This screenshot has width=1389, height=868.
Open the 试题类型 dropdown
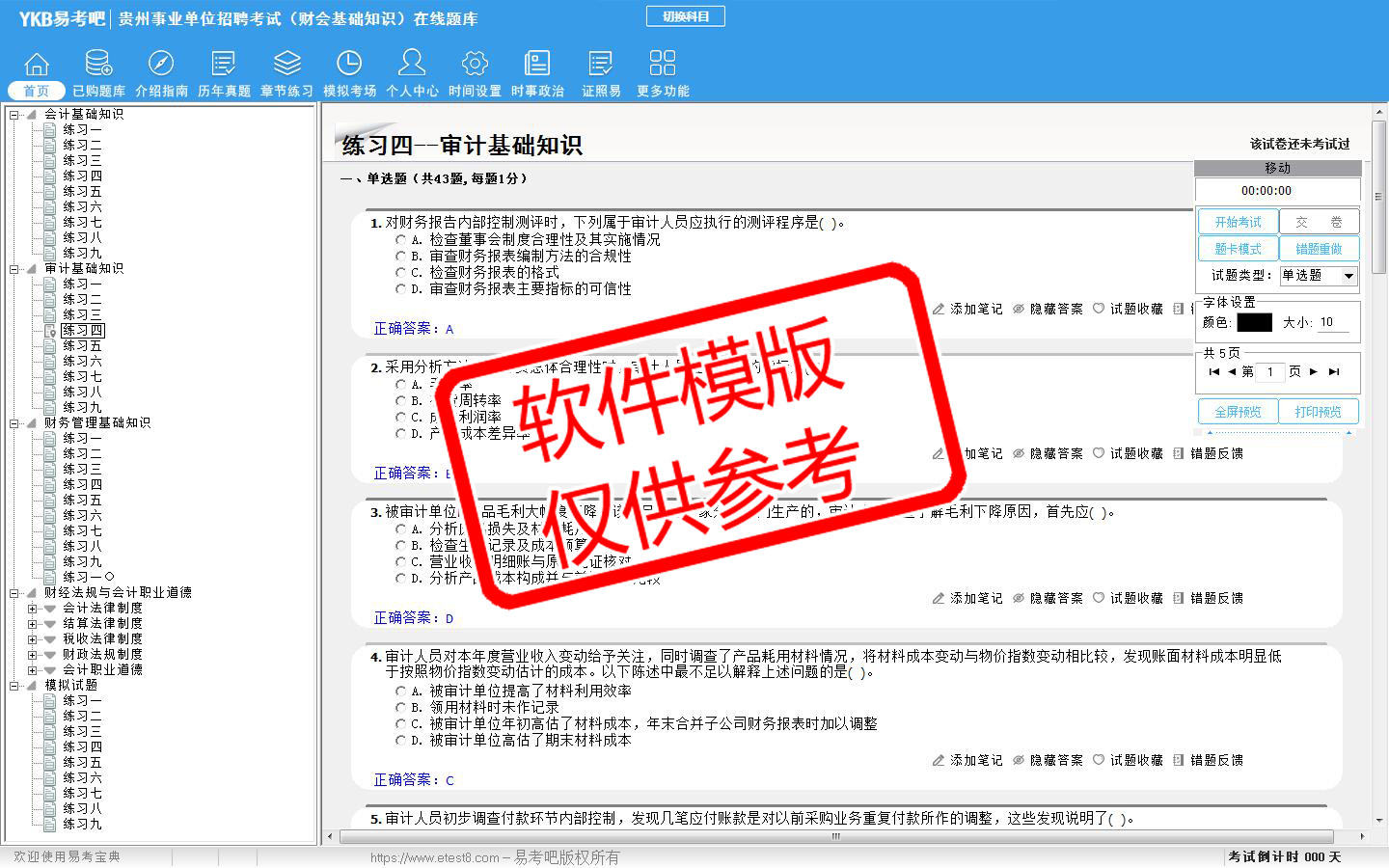click(x=1348, y=276)
